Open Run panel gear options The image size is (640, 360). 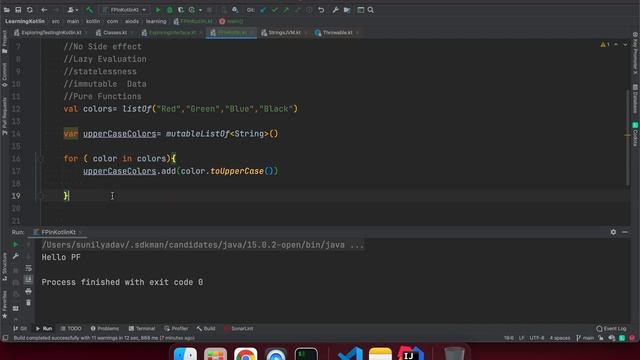click(613, 232)
